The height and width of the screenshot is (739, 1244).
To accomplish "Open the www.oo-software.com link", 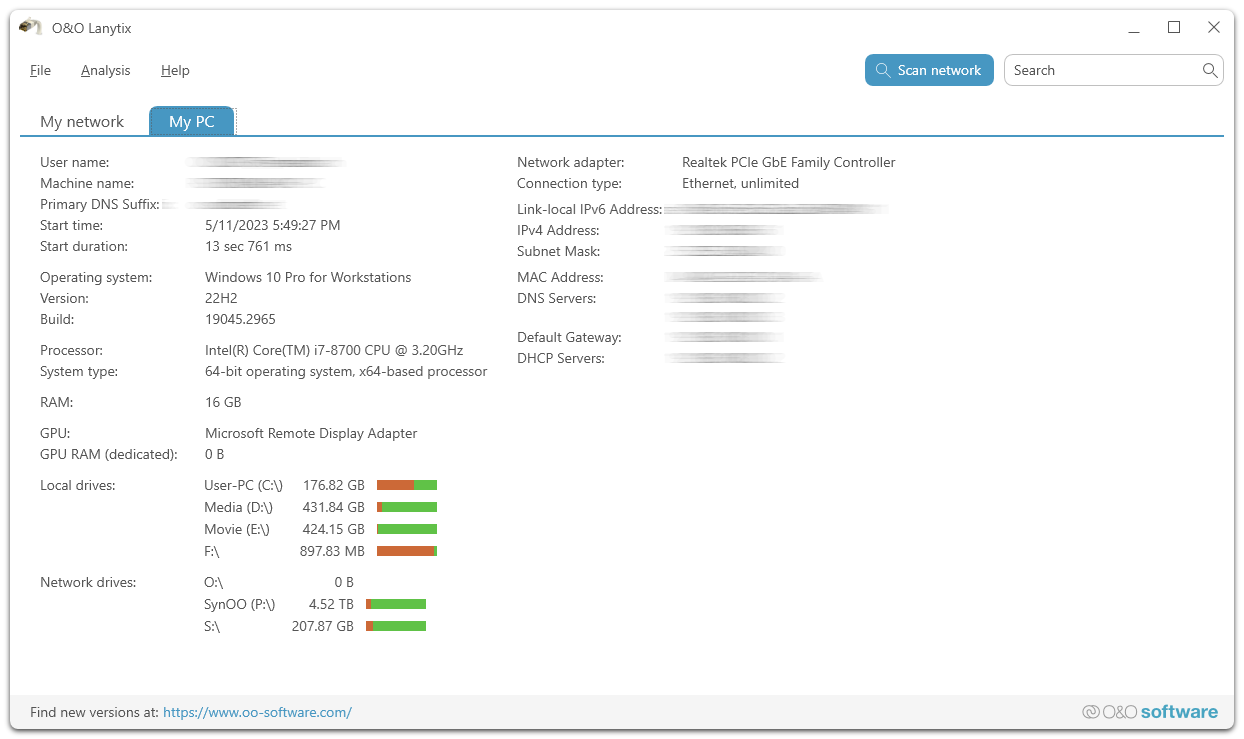I will pyautogui.click(x=257, y=713).
